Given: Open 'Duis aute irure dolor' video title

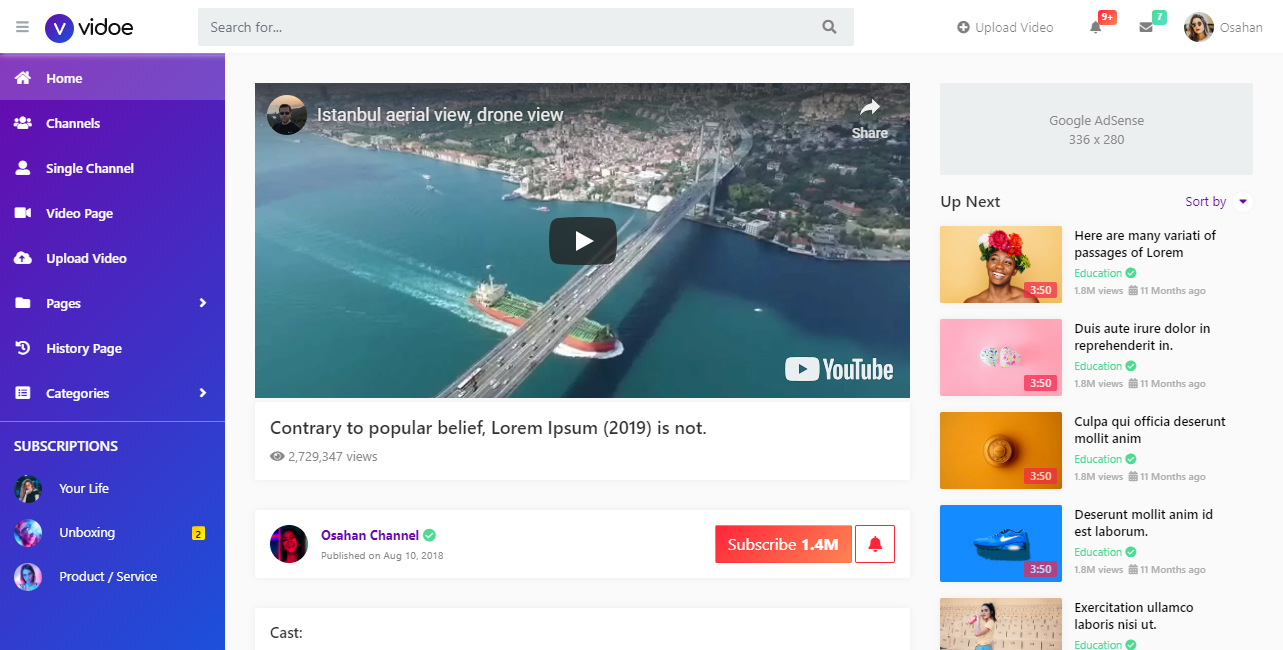Looking at the screenshot, I should [1142, 337].
